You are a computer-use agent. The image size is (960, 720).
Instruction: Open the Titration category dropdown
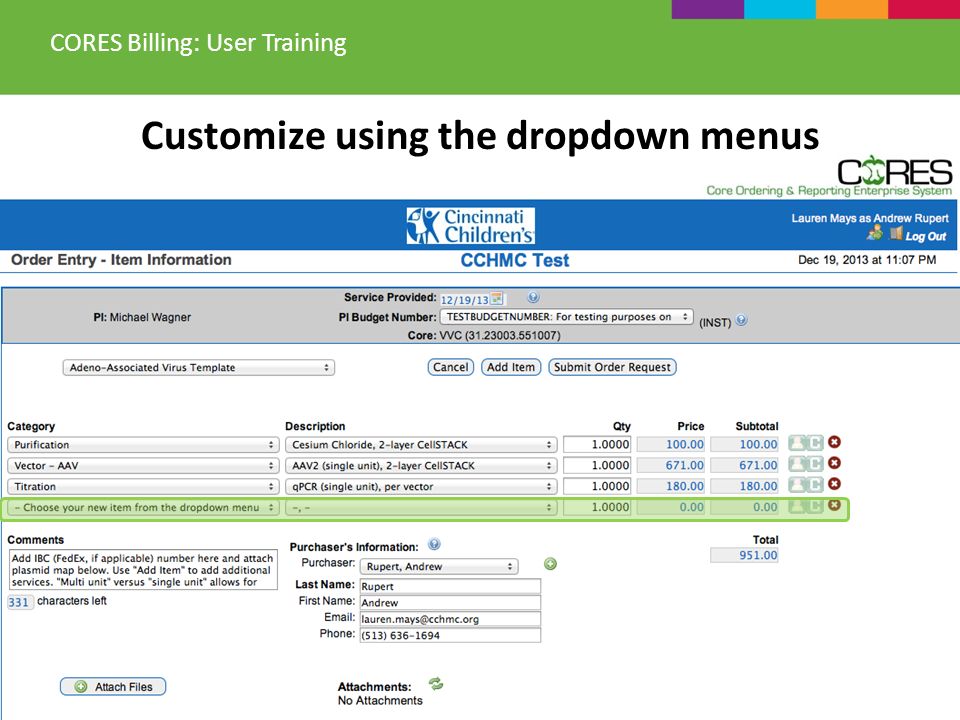click(143, 487)
